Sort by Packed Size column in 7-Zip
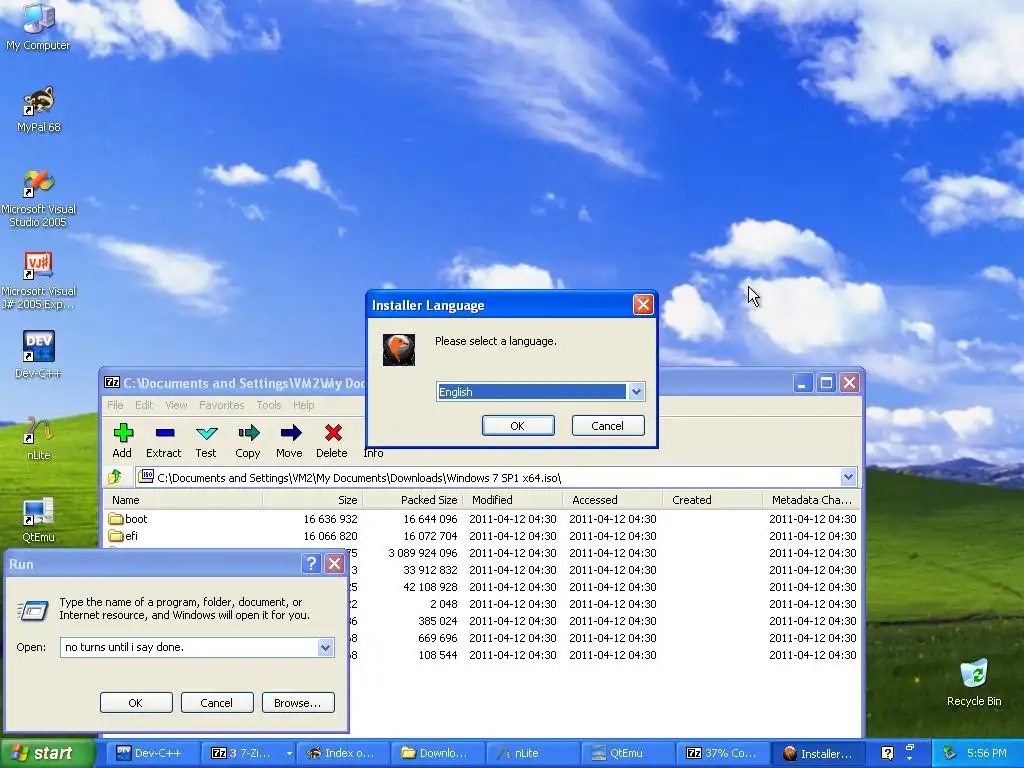 (413, 500)
